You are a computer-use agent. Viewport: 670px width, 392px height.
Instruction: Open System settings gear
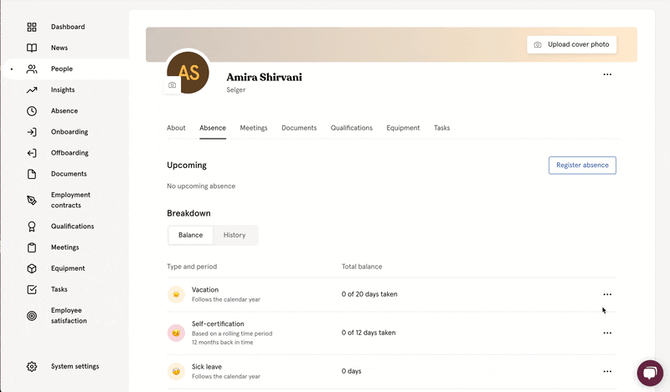pos(32,366)
